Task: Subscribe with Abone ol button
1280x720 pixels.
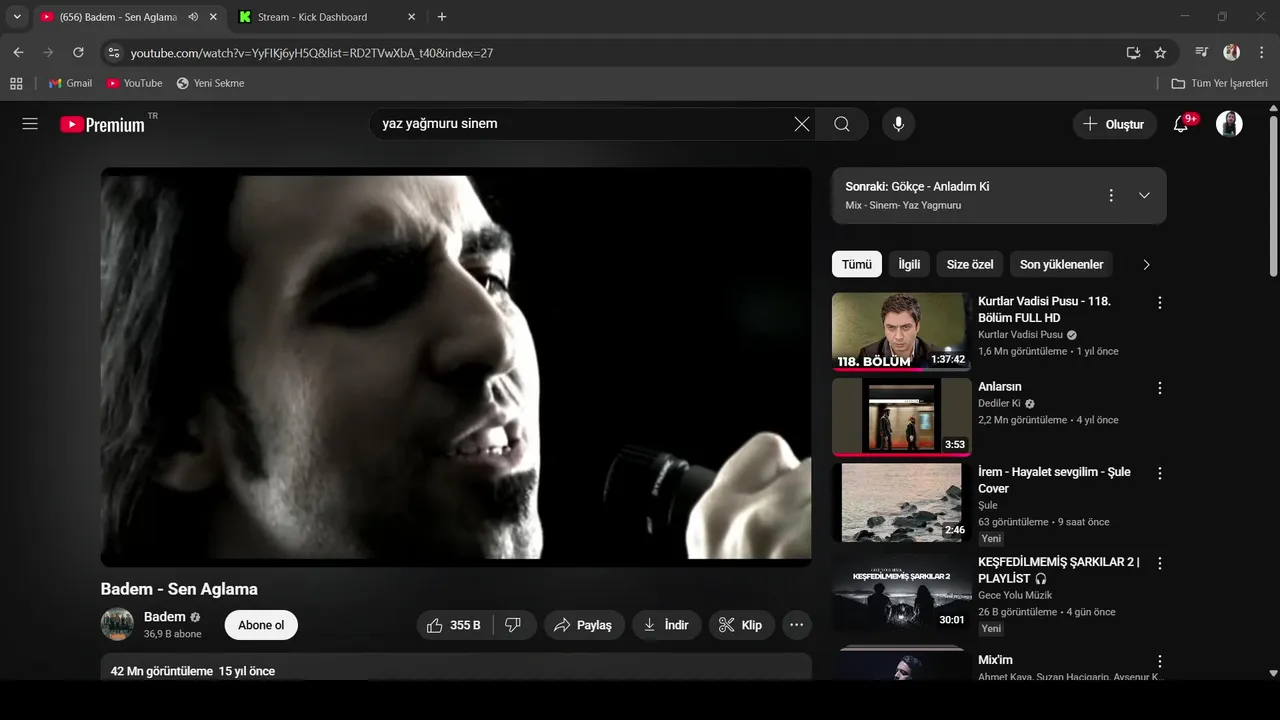Action: point(261,625)
